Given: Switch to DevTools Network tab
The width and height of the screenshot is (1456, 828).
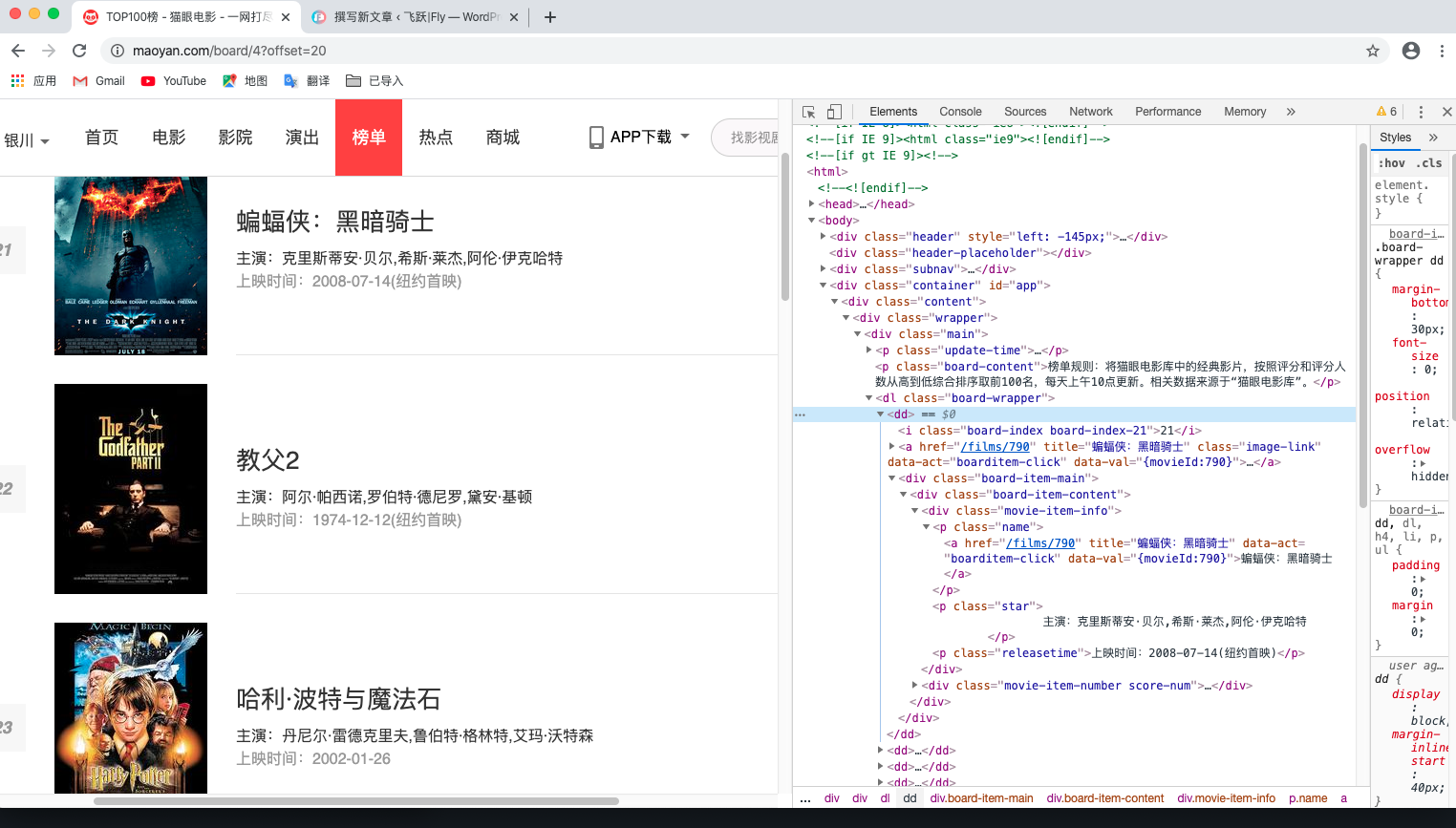Looking at the screenshot, I should point(1091,112).
